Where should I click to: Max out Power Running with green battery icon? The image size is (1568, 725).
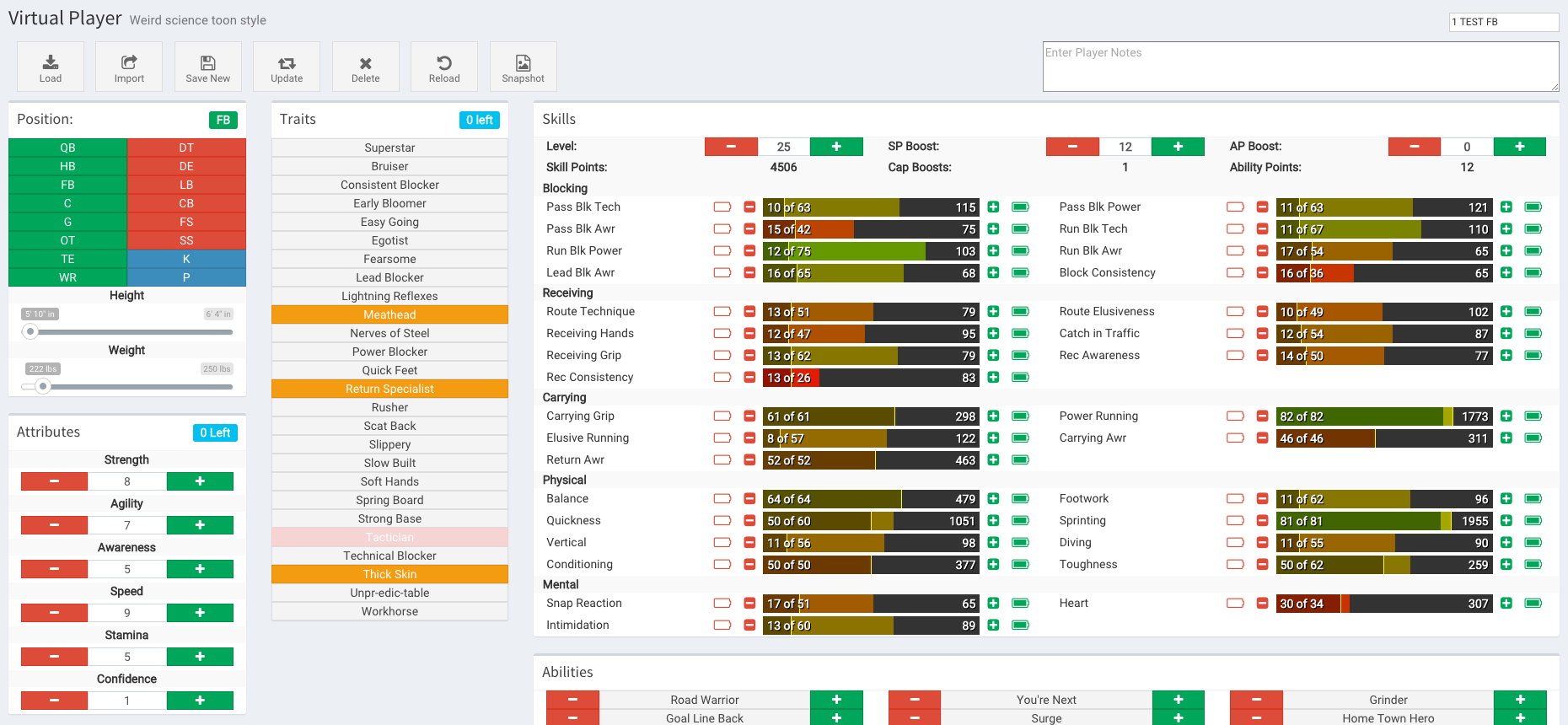tap(1533, 416)
